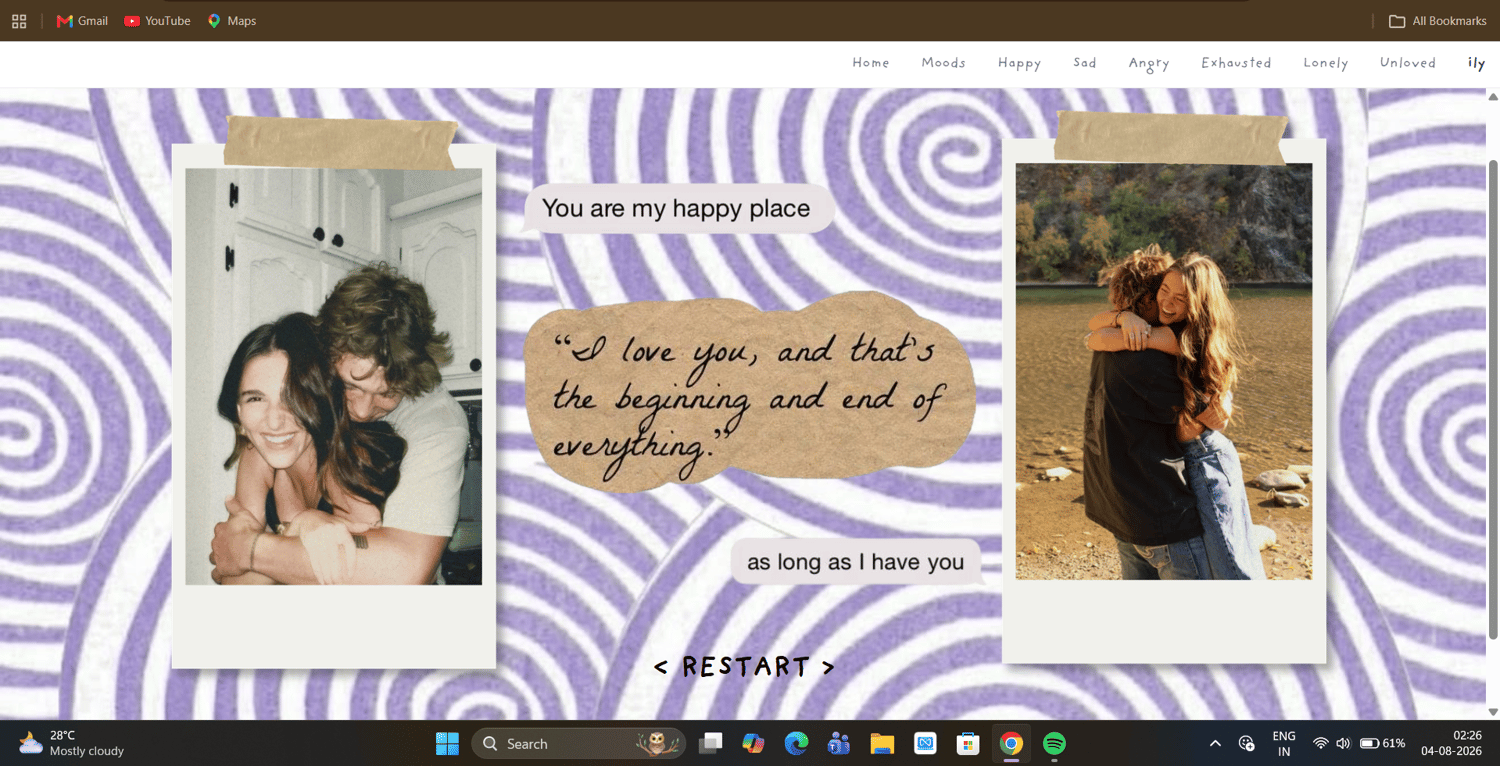Viewport: 1500px width, 766px height.
Task: Change the ENG IN input language
Action: pos(1284,743)
